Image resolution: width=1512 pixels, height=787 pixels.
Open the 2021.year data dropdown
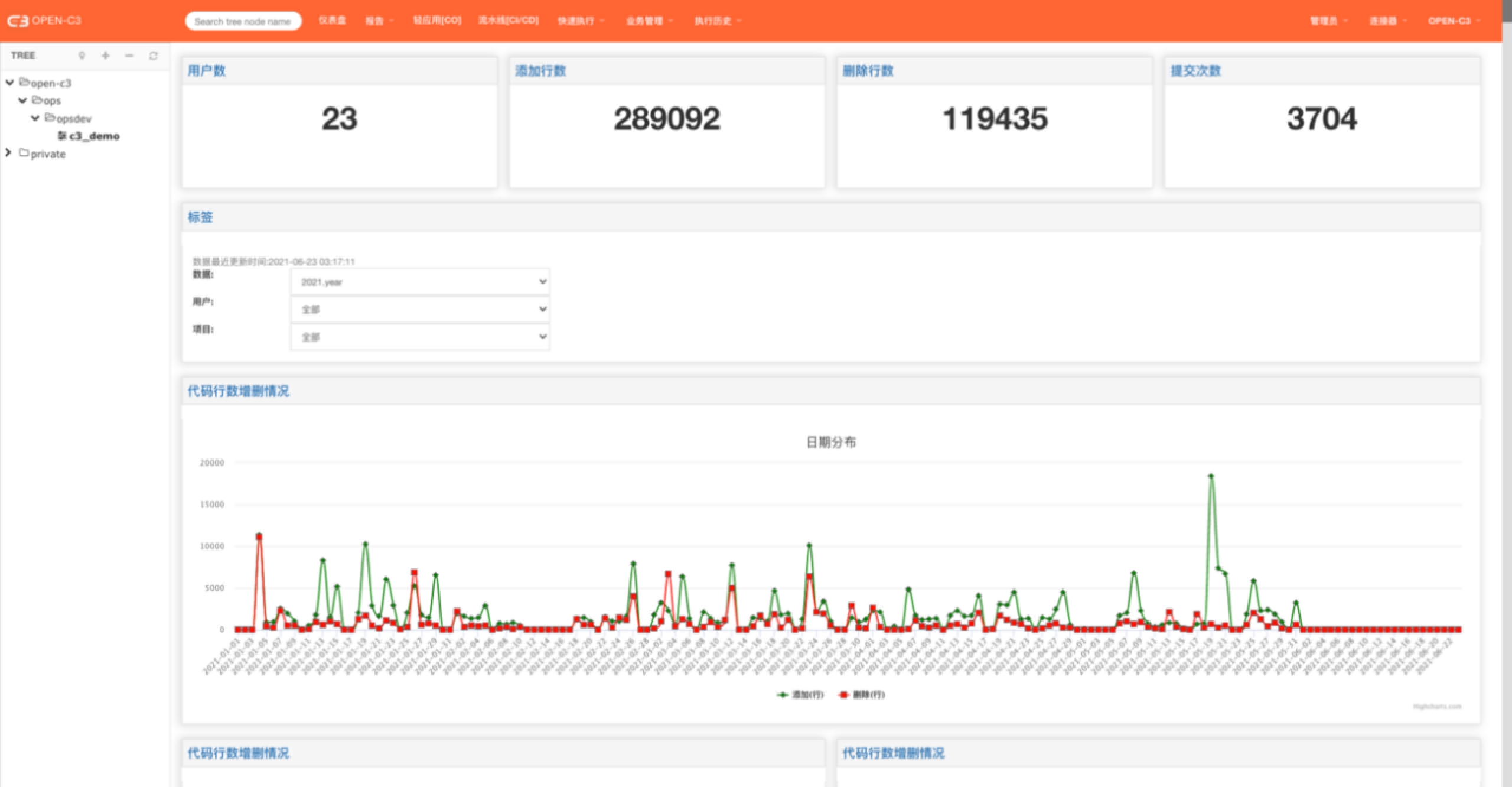[420, 282]
